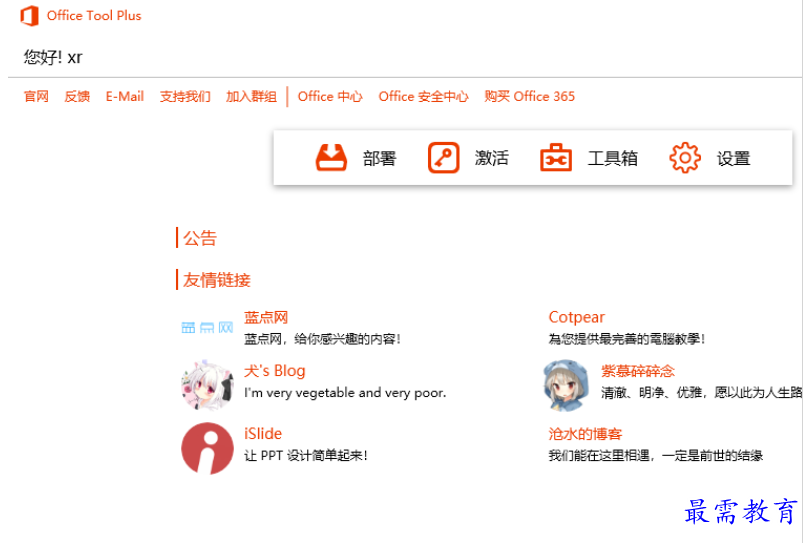The image size is (806, 543).
Task: Open the 紫慕碎碎念 title link
Action: coord(638,371)
